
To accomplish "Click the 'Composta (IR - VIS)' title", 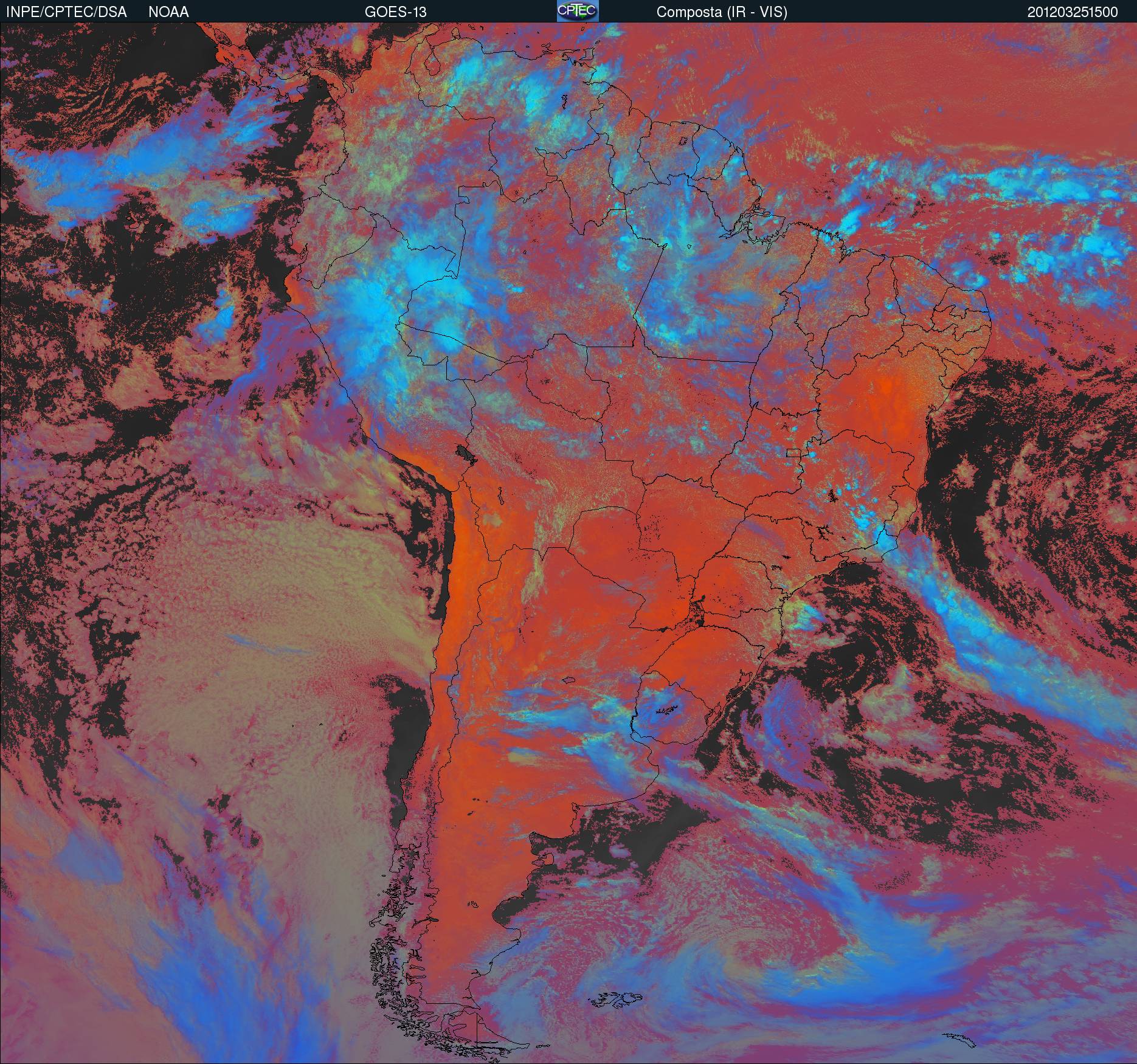I will point(722,12).
